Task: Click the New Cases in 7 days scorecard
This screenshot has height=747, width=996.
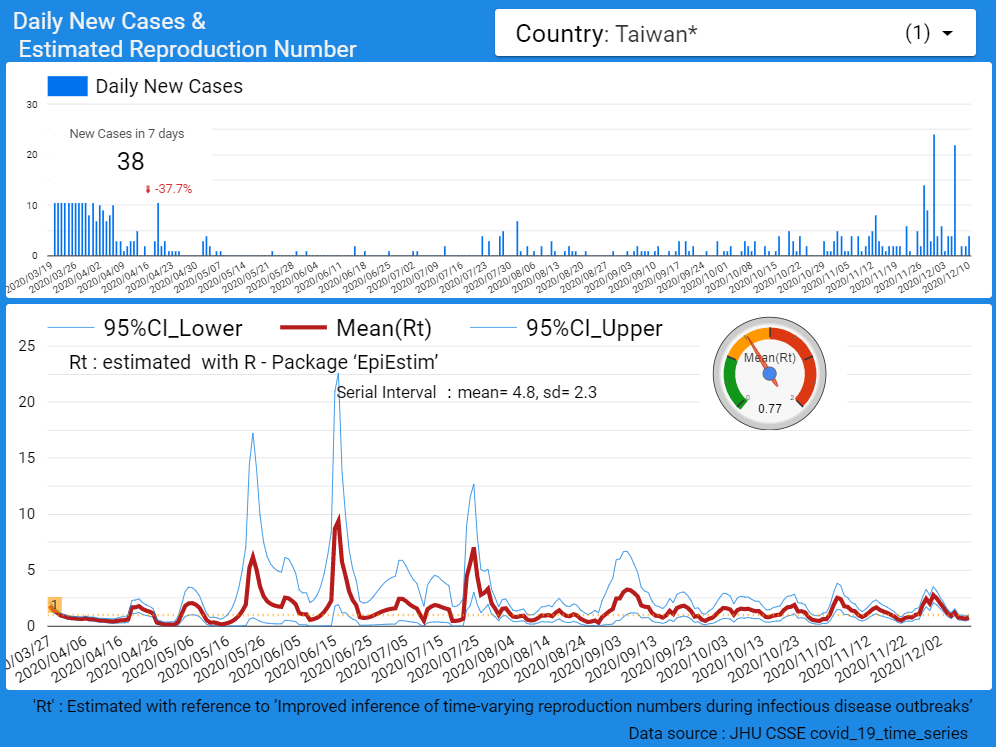Action: pyautogui.click(x=130, y=160)
